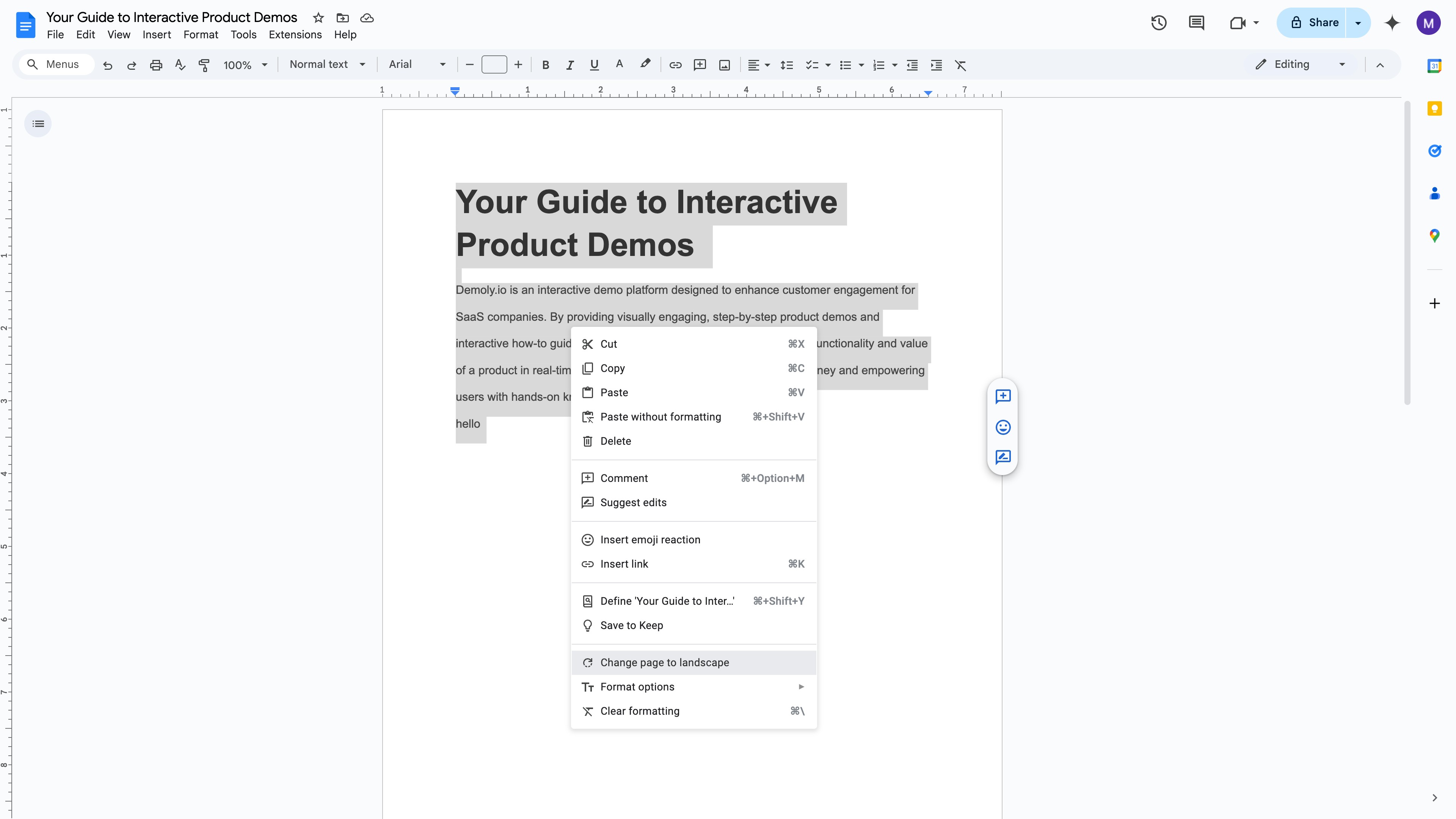The height and width of the screenshot is (819, 1456).
Task: Click the Clear formatting toolbar icon
Action: pyautogui.click(x=961, y=65)
